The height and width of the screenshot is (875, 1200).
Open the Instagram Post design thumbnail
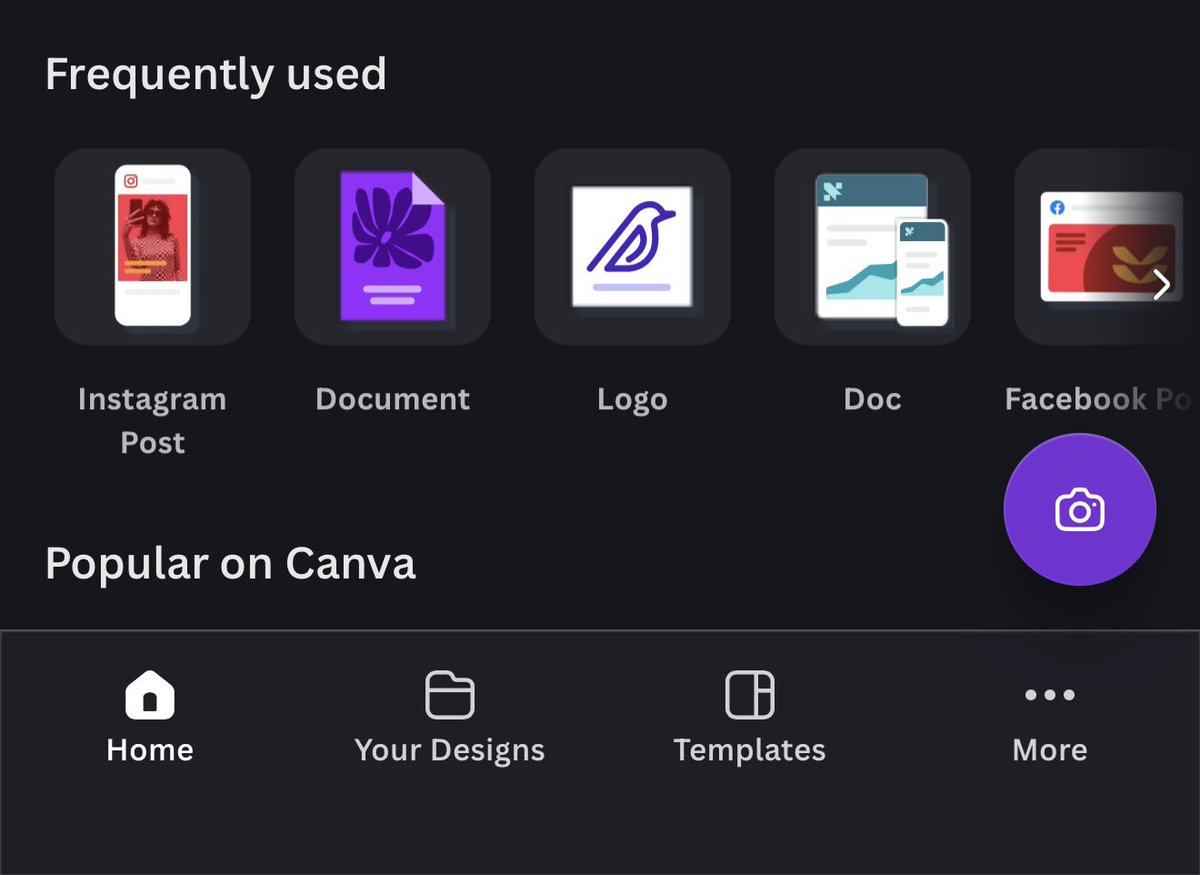point(152,246)
